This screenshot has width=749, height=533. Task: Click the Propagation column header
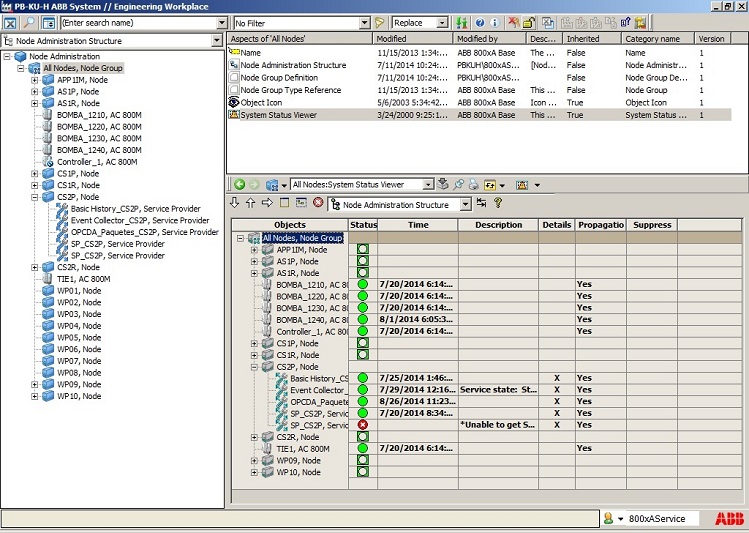click(600, 225)
